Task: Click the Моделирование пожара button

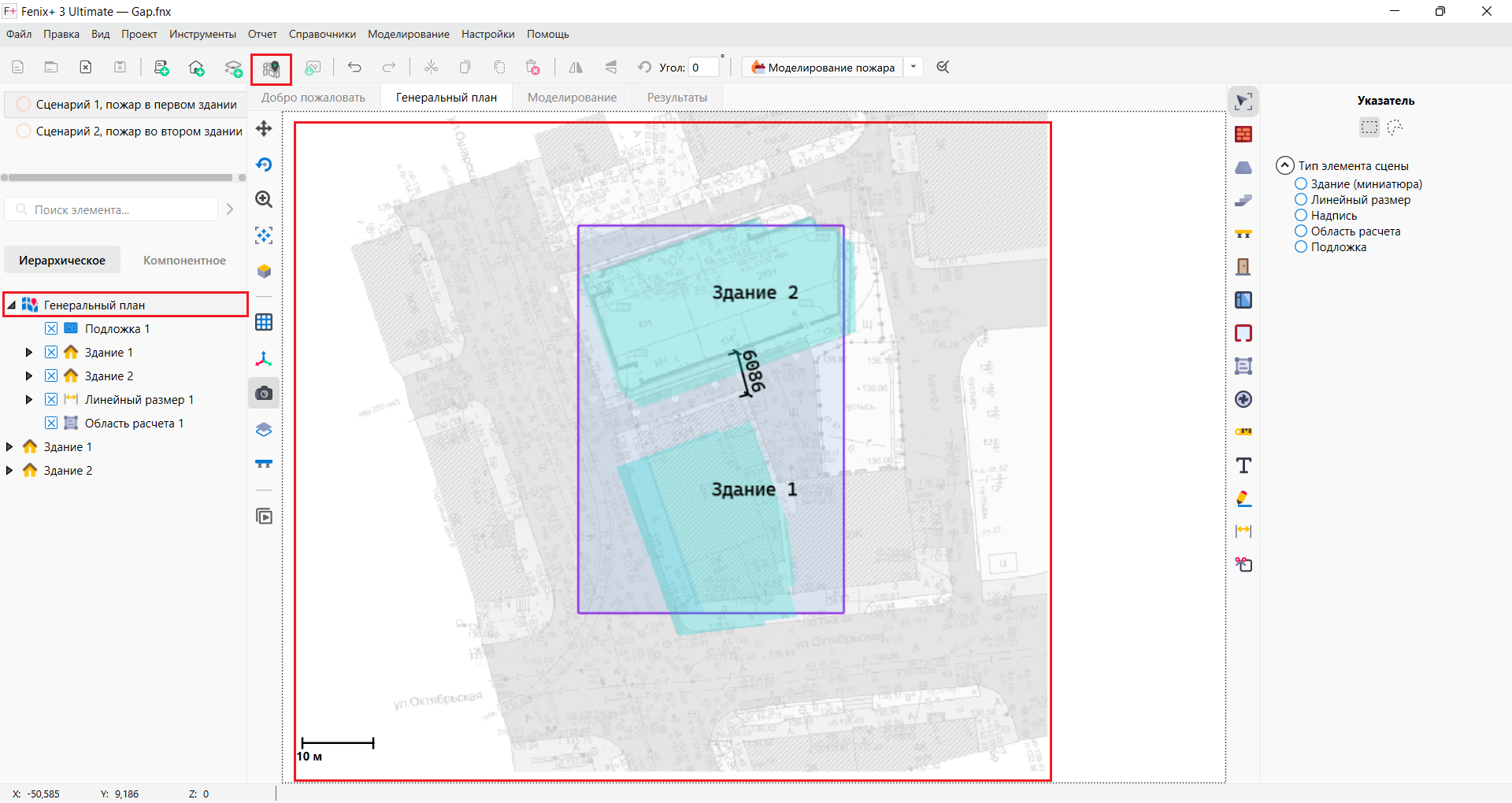Action: click(x=823, y=68)
